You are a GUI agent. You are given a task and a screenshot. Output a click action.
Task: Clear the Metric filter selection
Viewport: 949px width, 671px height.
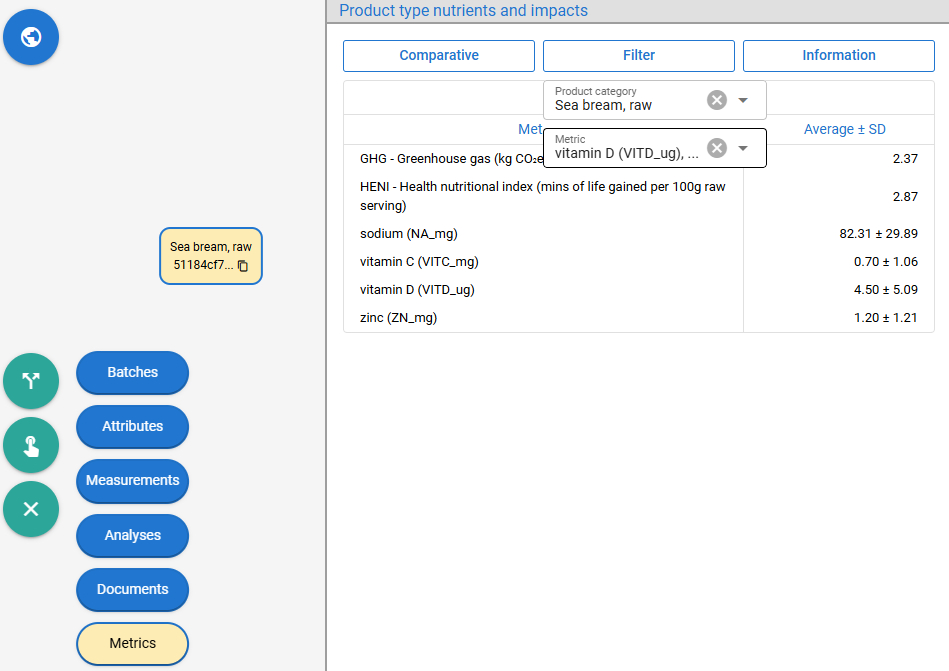point(717,148)
